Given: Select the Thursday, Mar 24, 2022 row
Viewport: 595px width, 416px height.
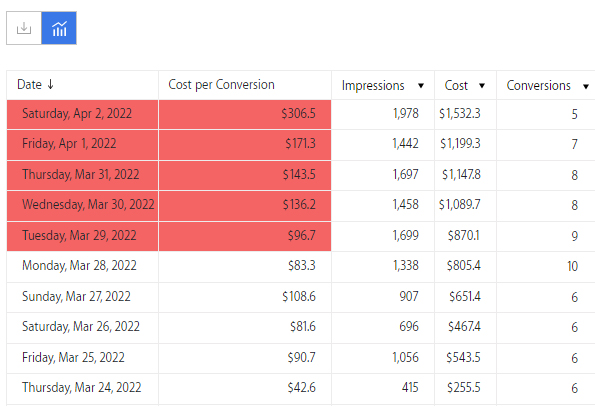Looking at the screenshot, I should [x=301, y=389].
